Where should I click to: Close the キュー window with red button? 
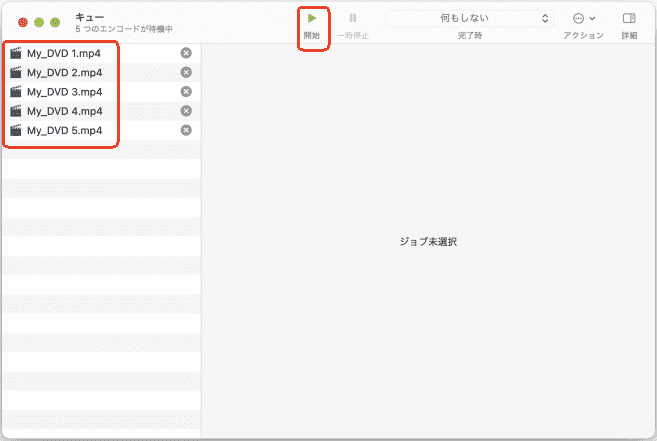coord(23,22)
